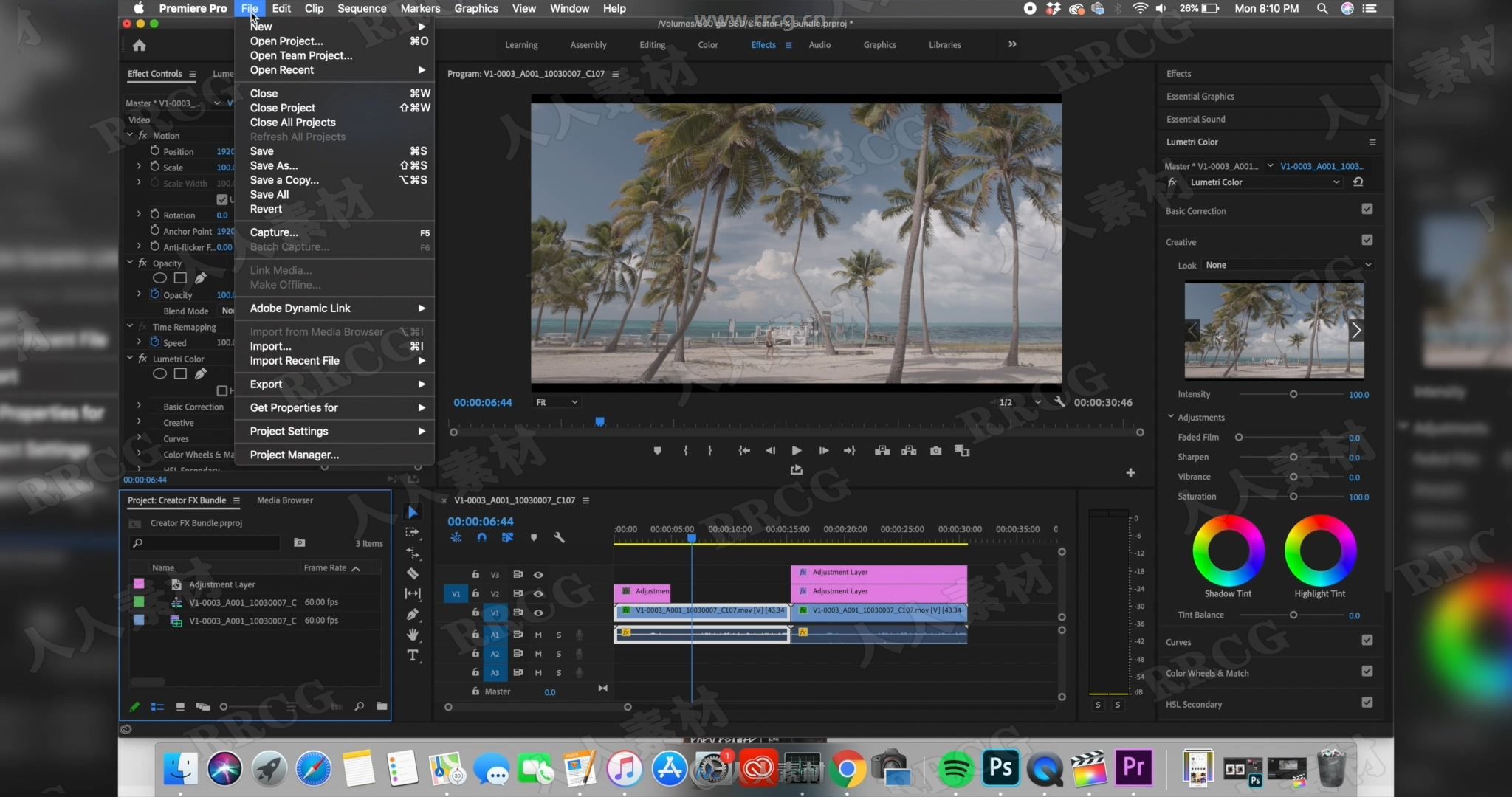Click the Export menu option

(x=265, y=383)
